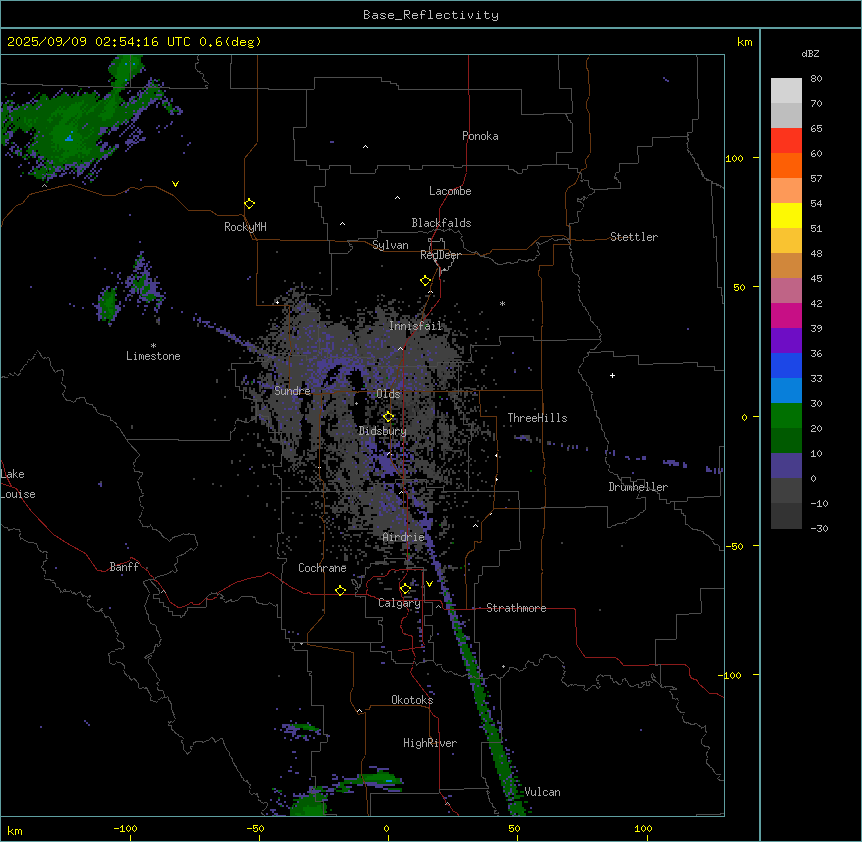Click the Blackfalds city label
The height and width of the screenshot is (842, 862).
pos(441,223)
